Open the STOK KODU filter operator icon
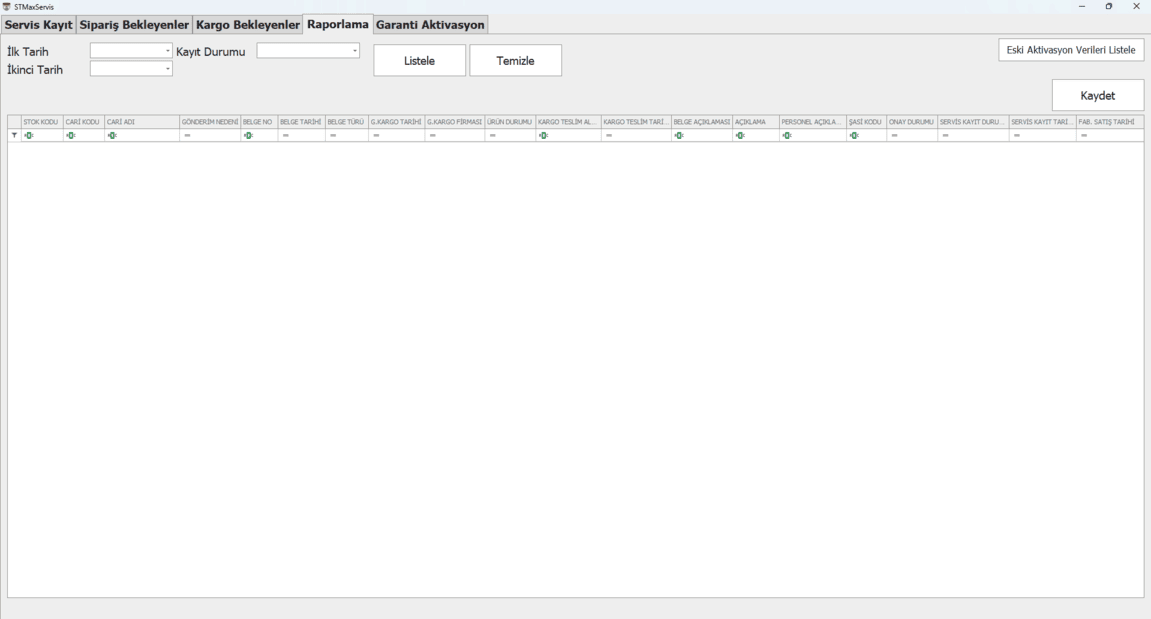 (x=28, y=135)
